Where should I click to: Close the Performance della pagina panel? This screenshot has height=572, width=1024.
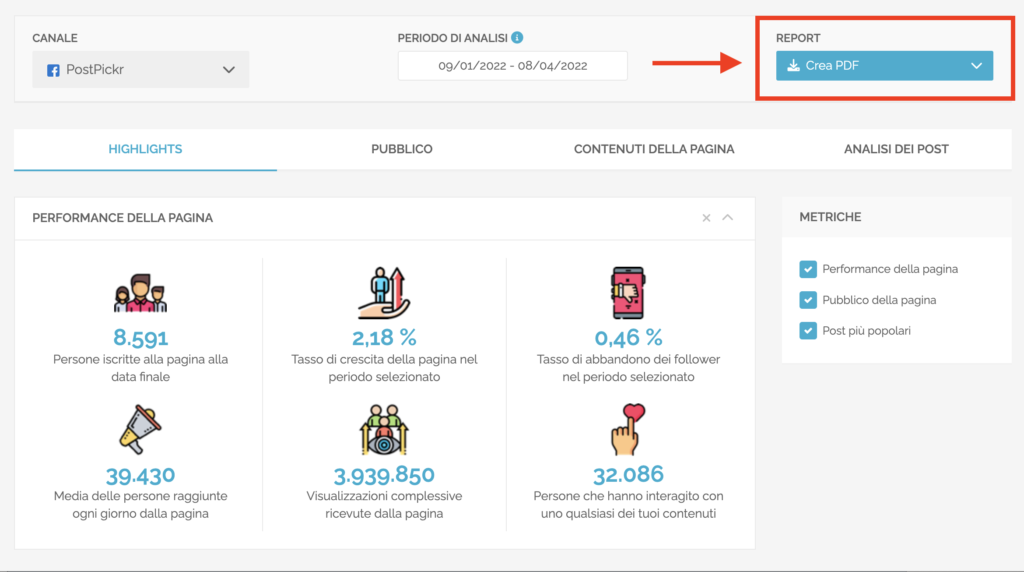[x=706, y=218]
